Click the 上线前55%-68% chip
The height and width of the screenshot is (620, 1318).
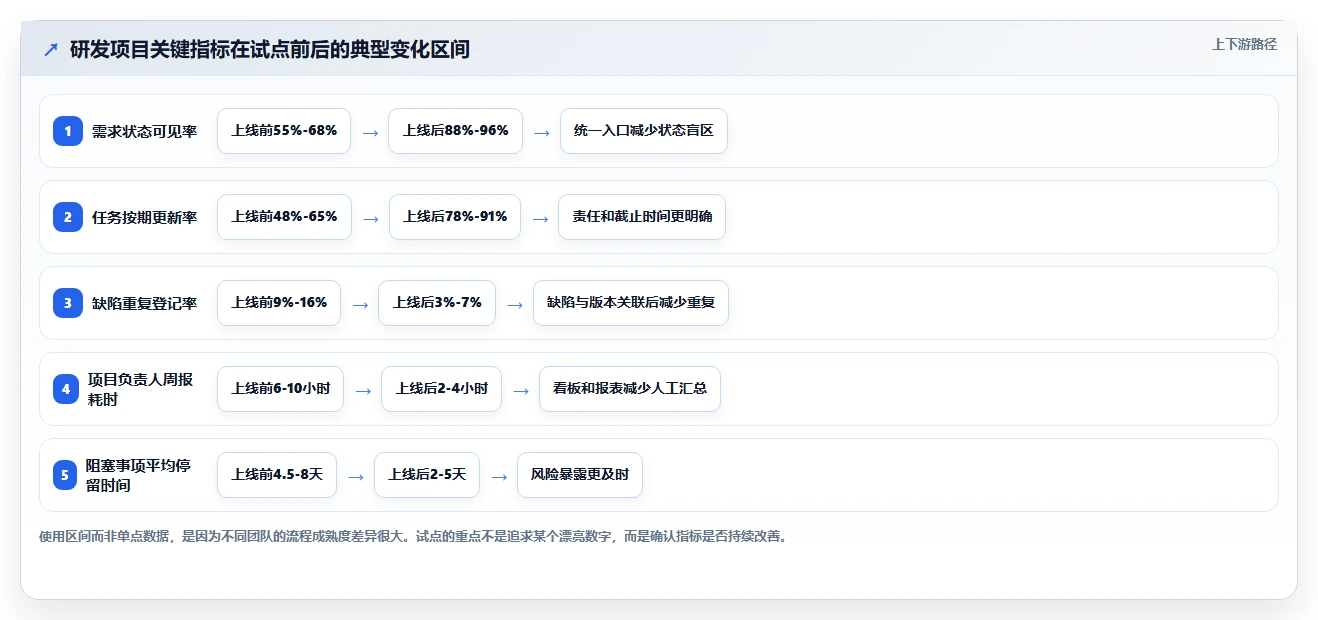tap(284, 131)
